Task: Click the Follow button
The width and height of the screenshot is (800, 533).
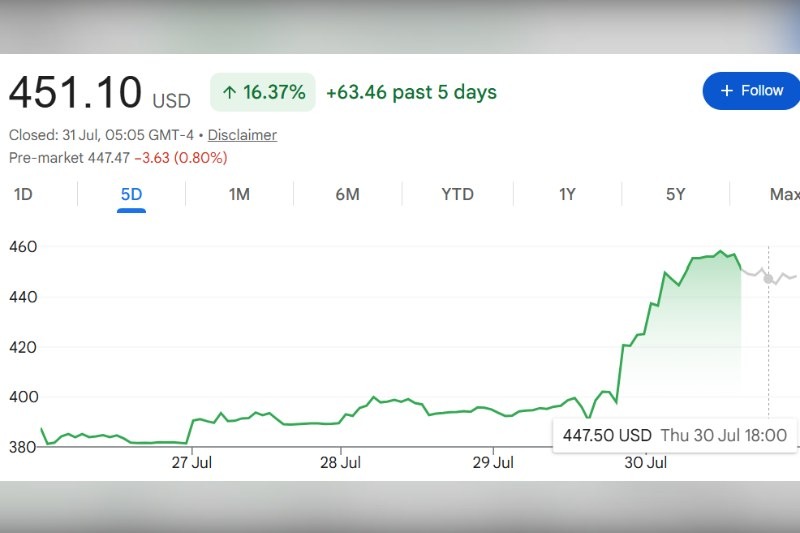Action: [751, 91]
